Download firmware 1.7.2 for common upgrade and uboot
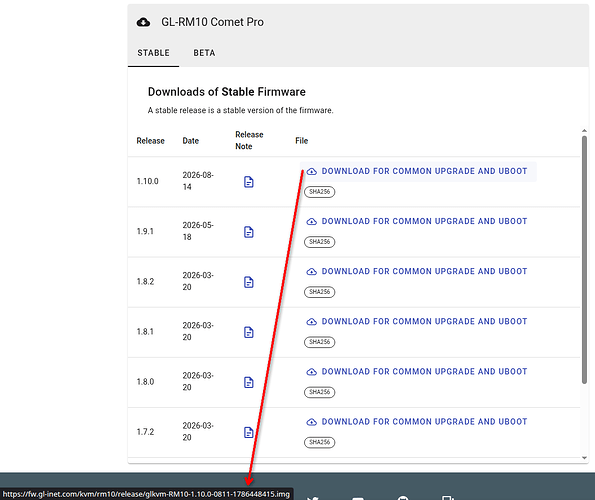The width and height of the screenshot is (595, 500). pyautogui.click(x=418, y=422)
